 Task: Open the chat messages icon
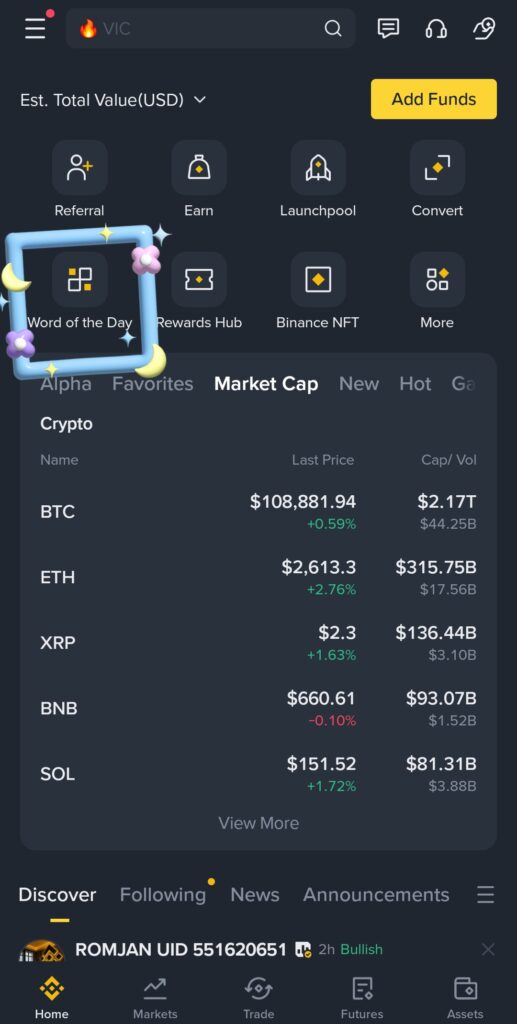point(388,28)
